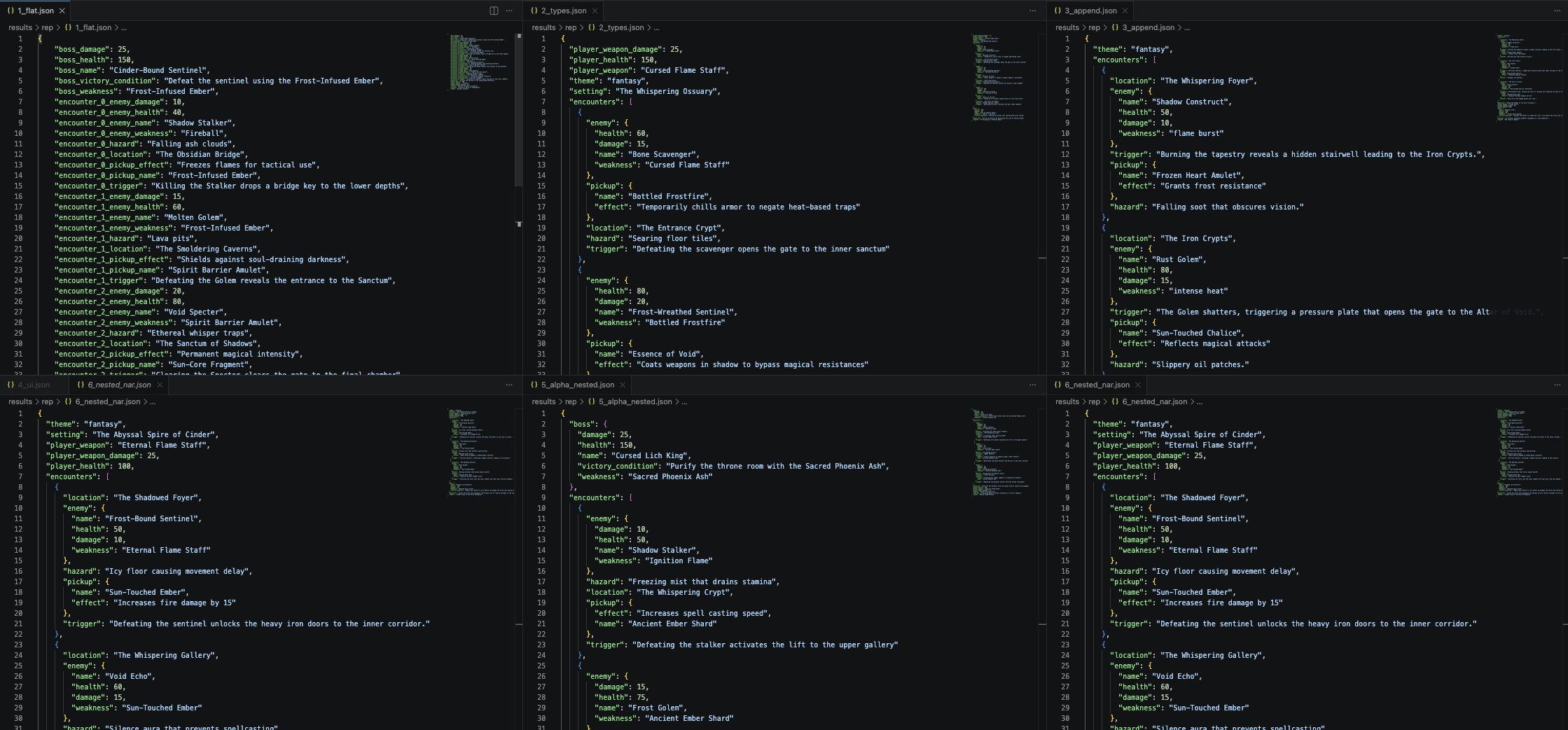Select the 5_alpha_nested.json tab
This screenshot has width=1568, height=730.
[x=578, y=385]
